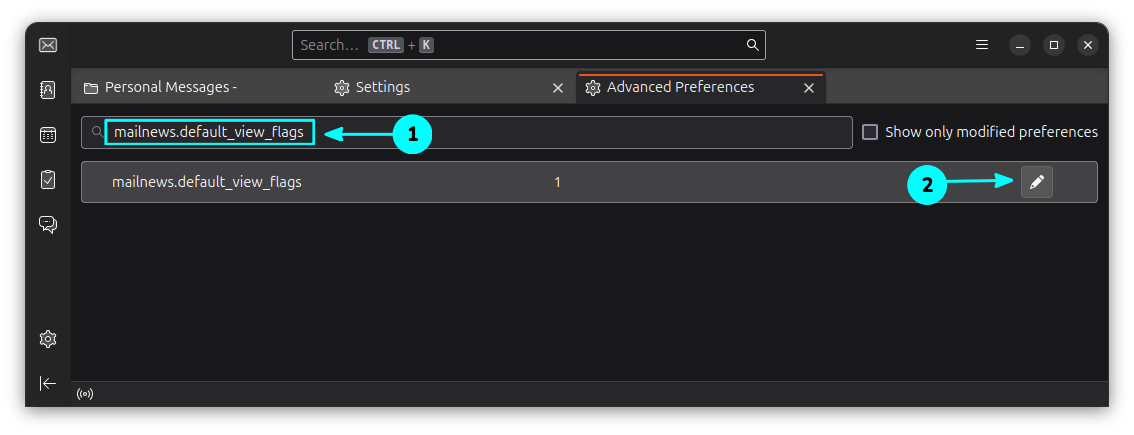Open the Chat space icon
This screenshot has height=435, width=1134.
point(47,224)
